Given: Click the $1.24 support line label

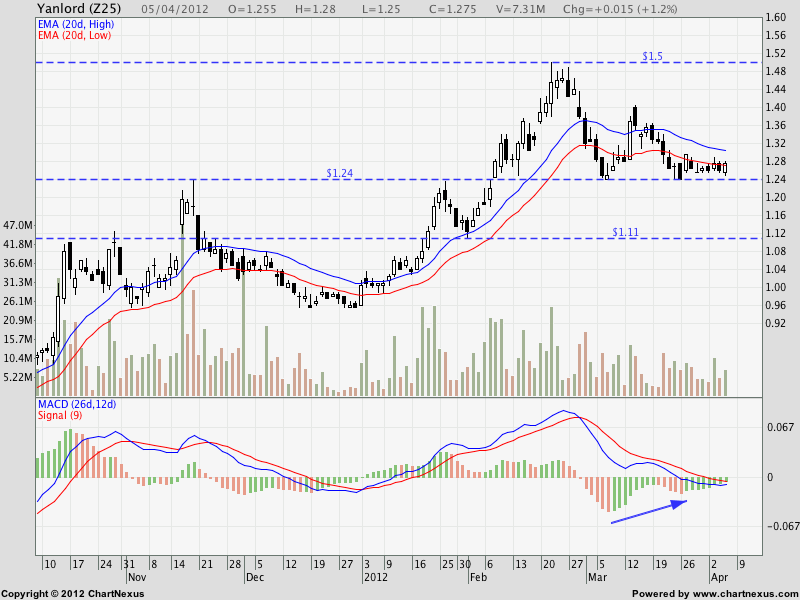Looking at the screenshot, I should click(341, 173).
